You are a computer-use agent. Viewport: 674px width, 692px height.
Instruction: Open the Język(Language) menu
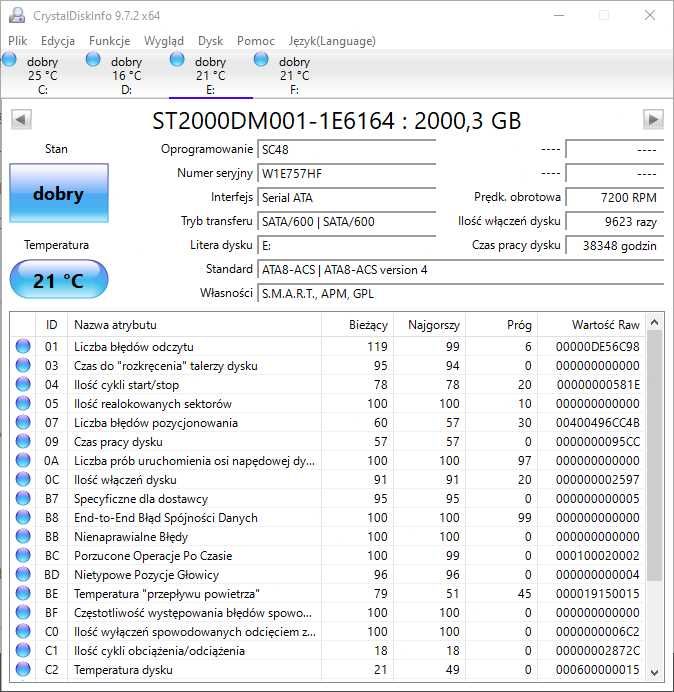332,41
